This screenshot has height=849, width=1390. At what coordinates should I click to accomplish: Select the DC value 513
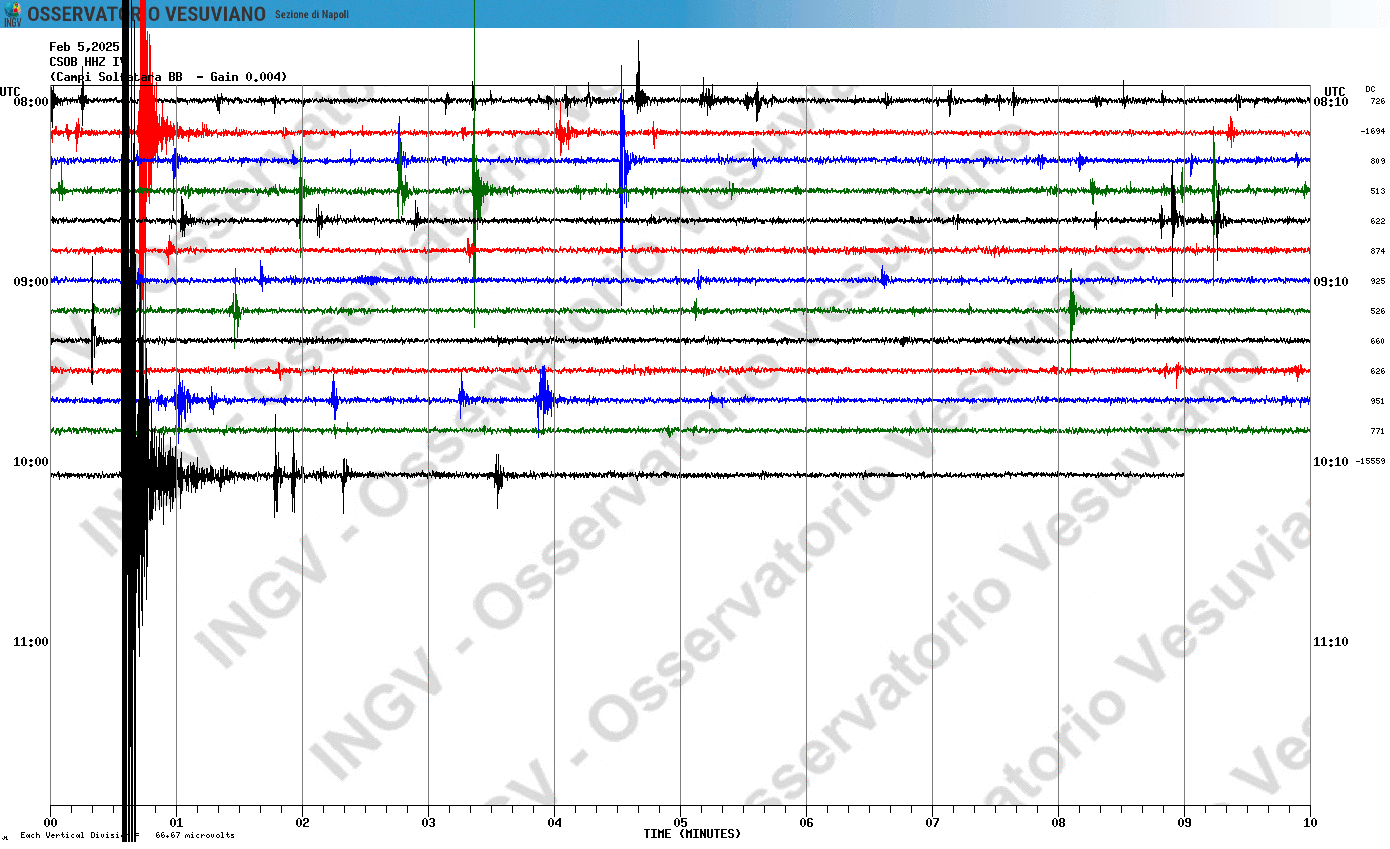[x=1377, y=192]
